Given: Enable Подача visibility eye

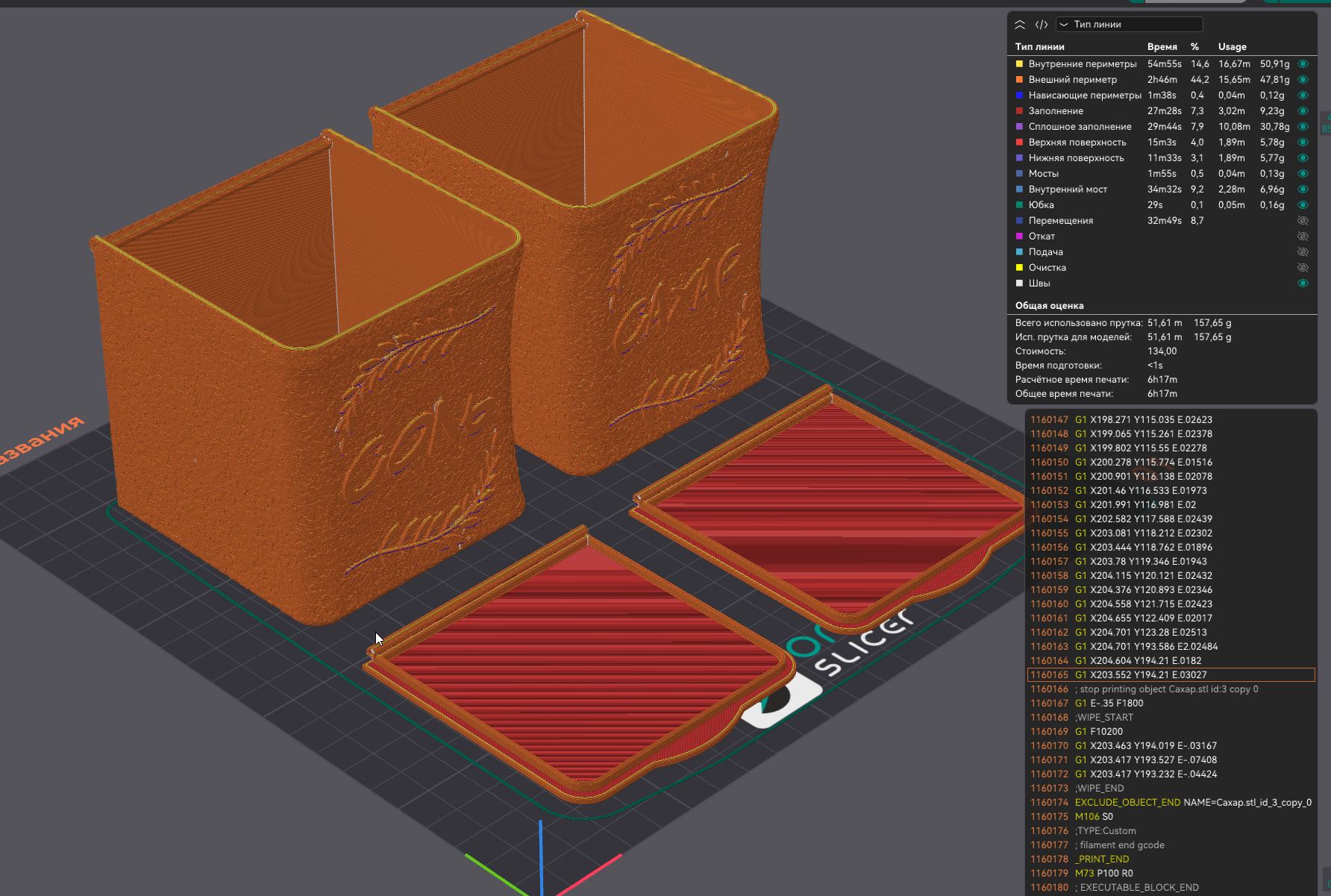Looking at the screenshot, I should pos(1303,252).
